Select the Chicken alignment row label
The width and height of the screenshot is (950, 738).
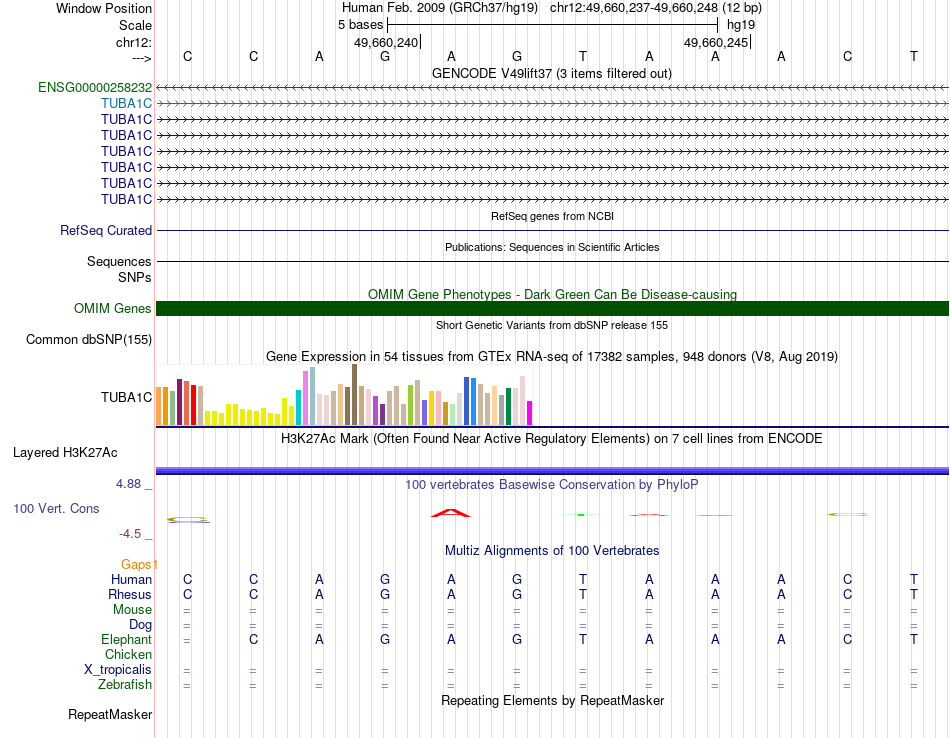click(128, 654)
